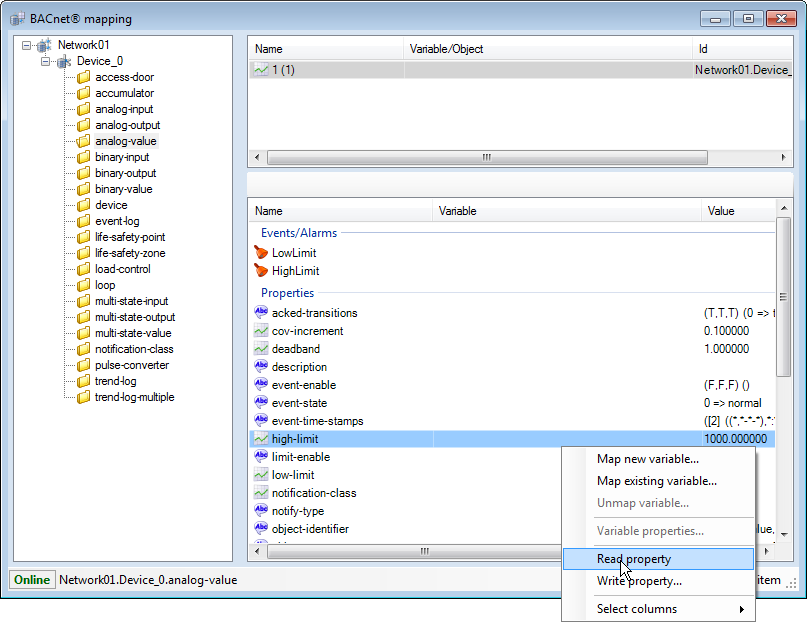Select Map new variable... option

[646, 459]
